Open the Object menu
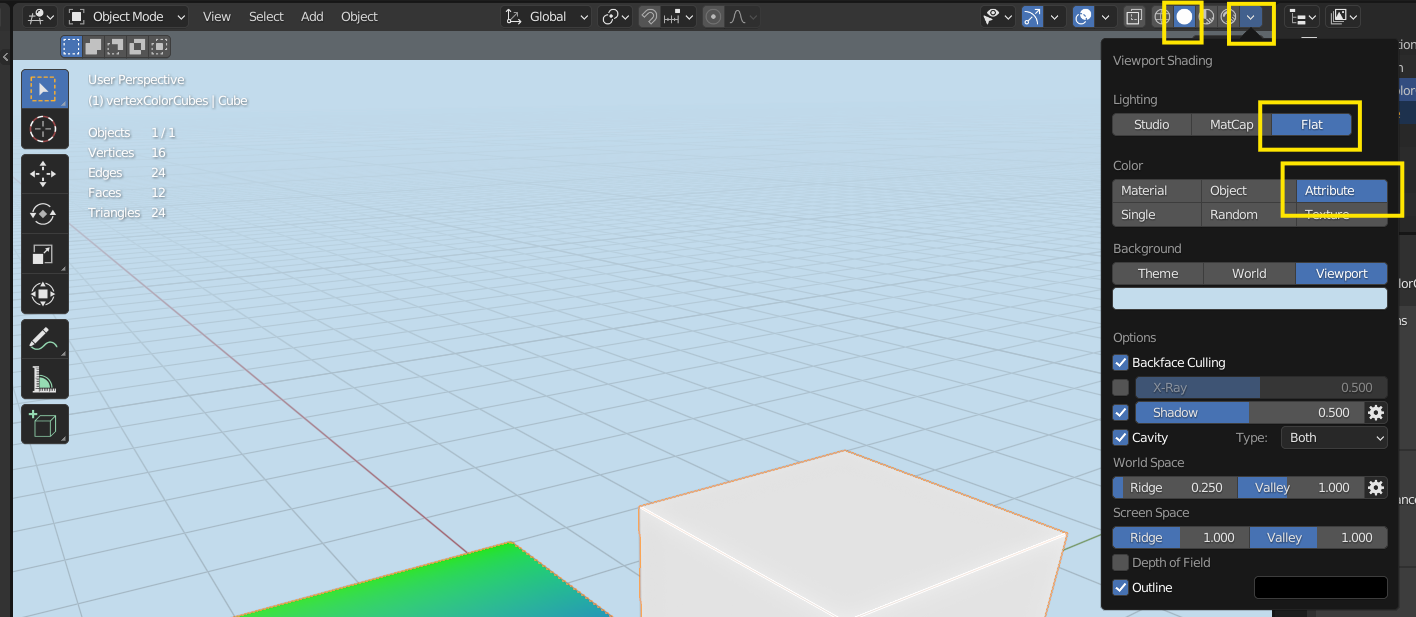Image resolution: width=1416 pixels, height=617 pixels. pos(359,16)
